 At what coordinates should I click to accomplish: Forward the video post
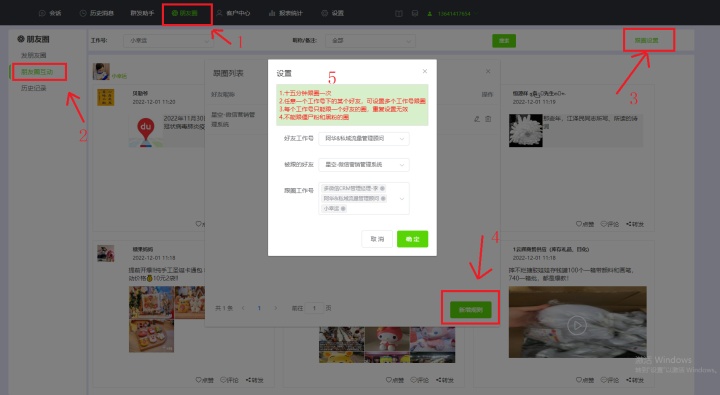635,380
